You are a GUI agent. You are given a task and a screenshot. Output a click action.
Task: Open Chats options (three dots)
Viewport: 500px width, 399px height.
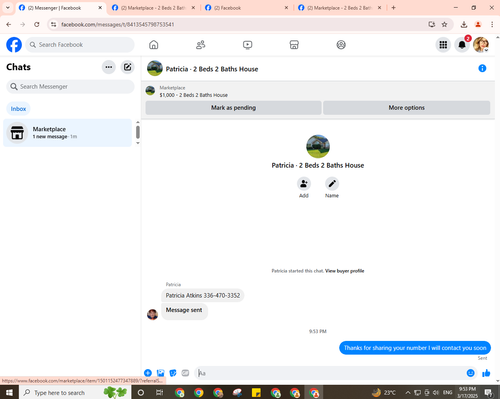pyautogui.click(x=109, y=67)
